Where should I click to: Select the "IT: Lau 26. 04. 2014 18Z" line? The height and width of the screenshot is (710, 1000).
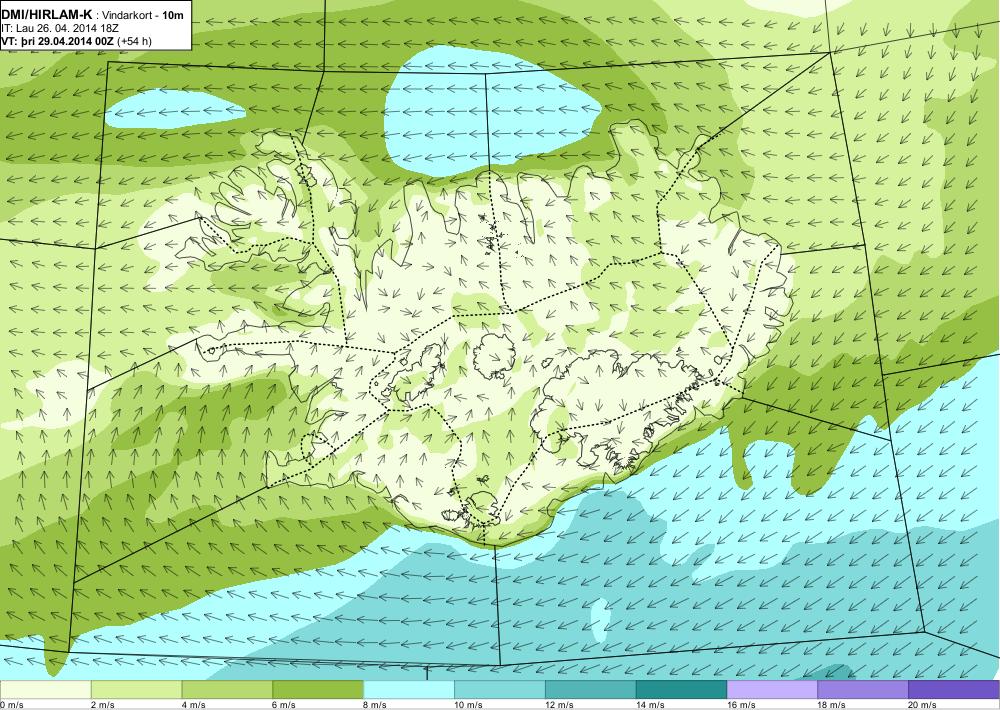pos(59,28)
